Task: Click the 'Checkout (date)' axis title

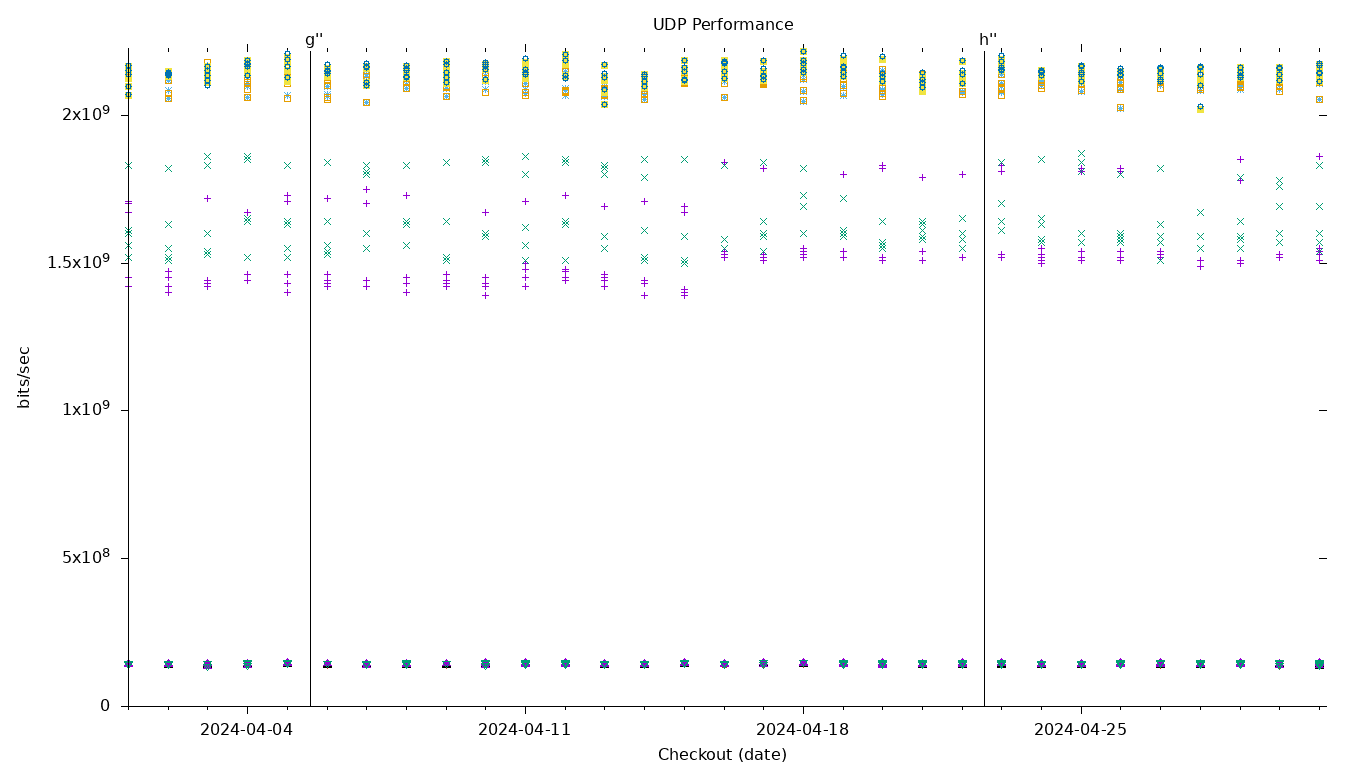Action: [722, 755]
